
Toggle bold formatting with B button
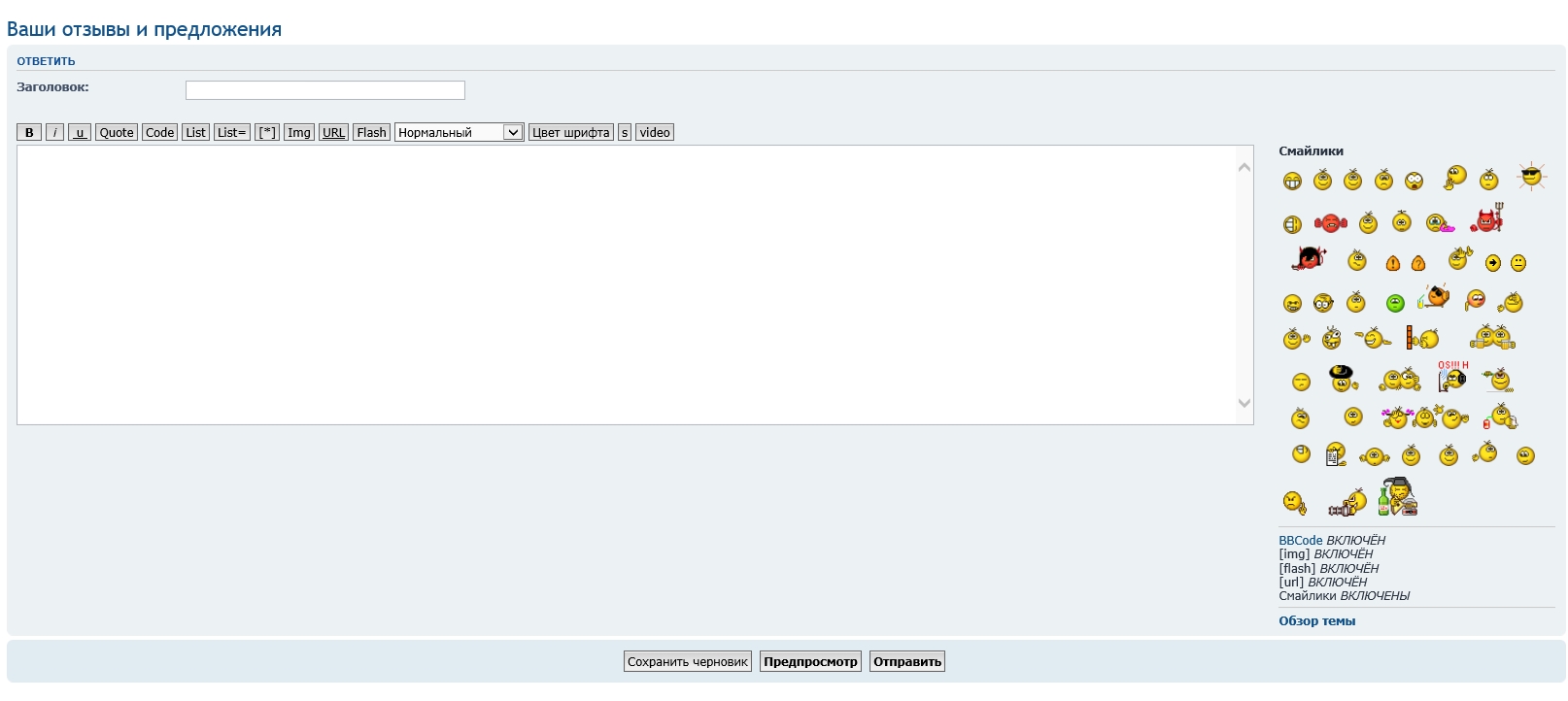(29, 133)
